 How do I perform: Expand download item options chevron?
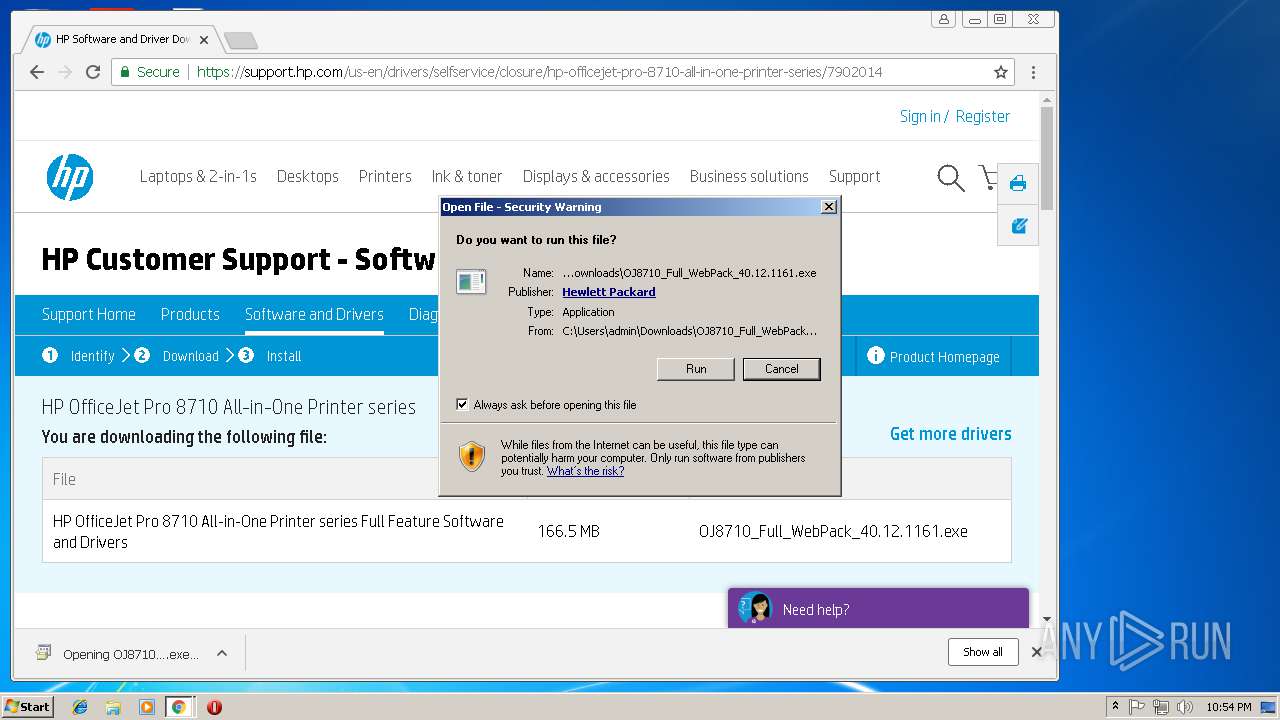222,653
